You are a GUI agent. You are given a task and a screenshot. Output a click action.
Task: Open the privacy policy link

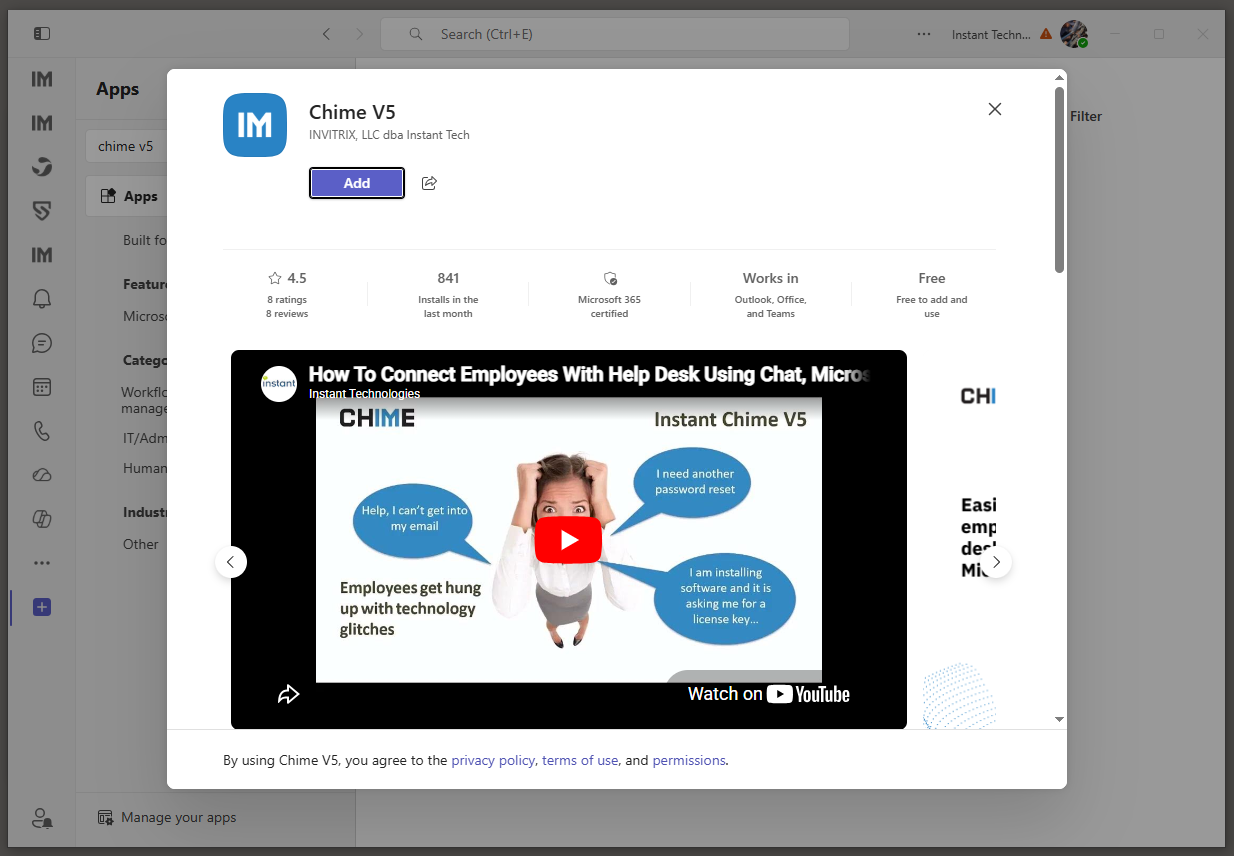tap(493, 760)
